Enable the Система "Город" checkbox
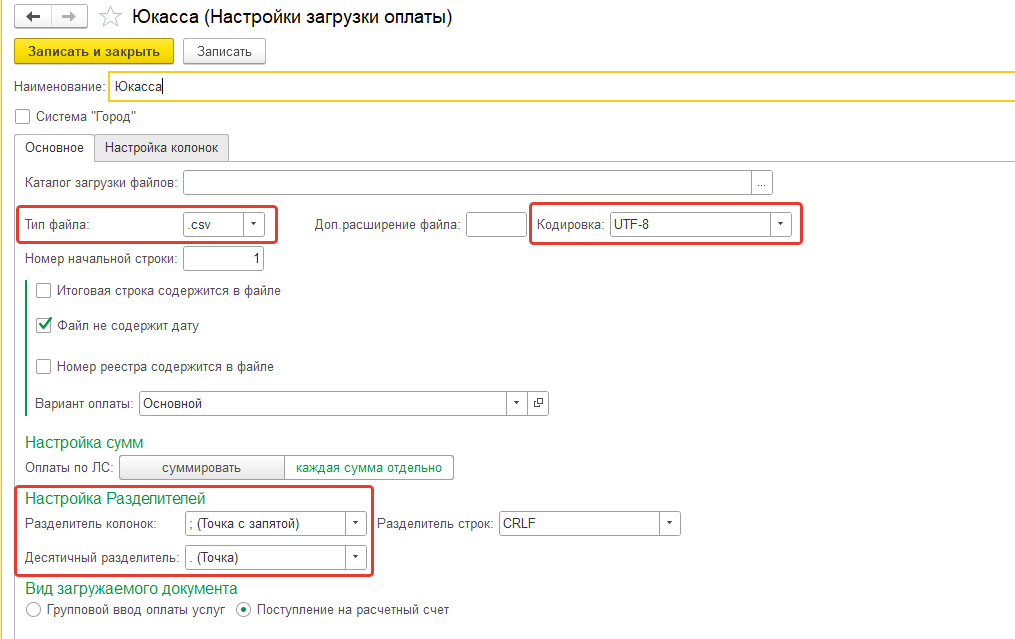Screen dimensions: 1015x639 23,116
